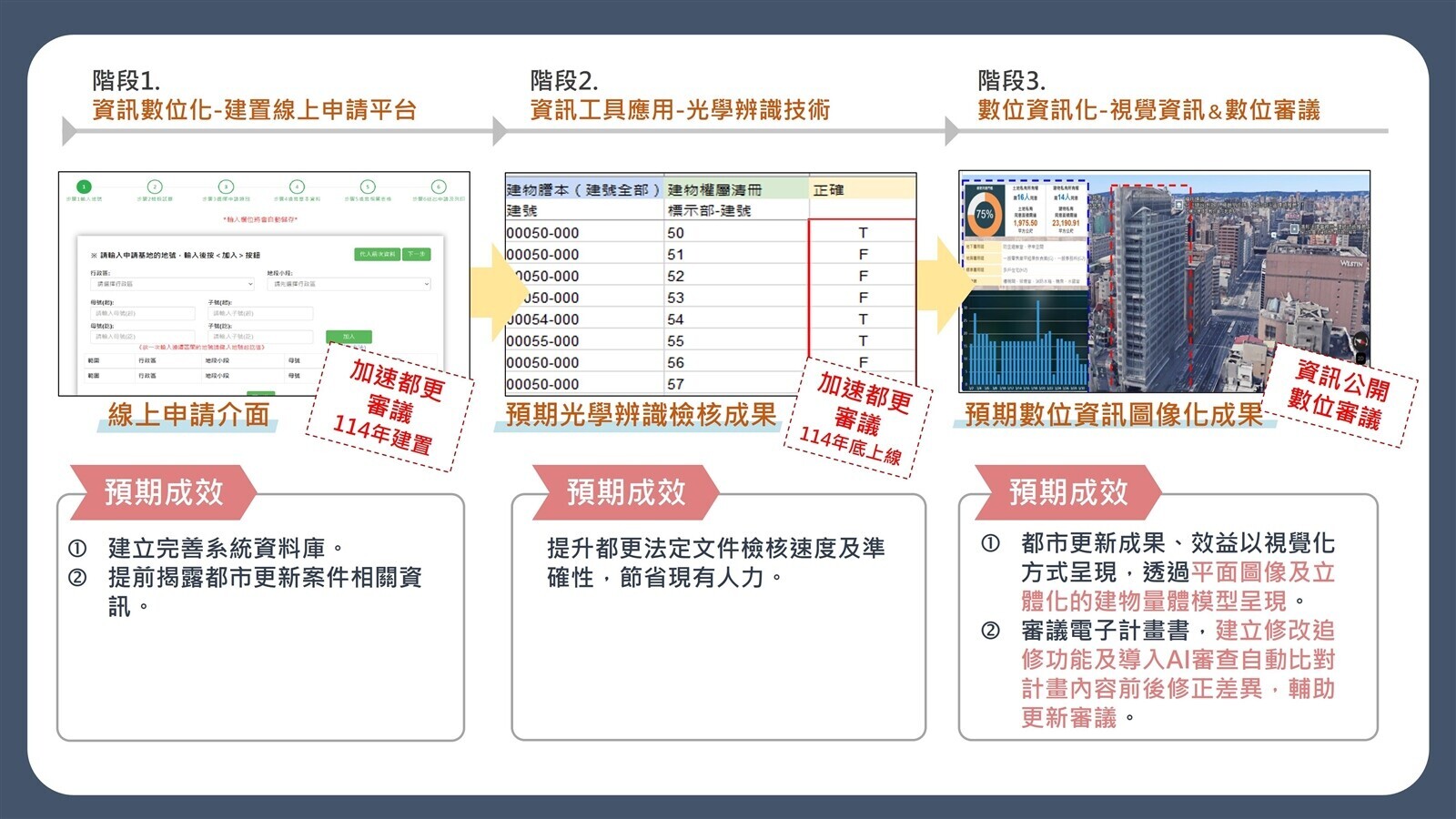The width and height of the screenshot is (1456, 819).
Task: Select the 步驟4 wizard step label
Action: [297, 198]
